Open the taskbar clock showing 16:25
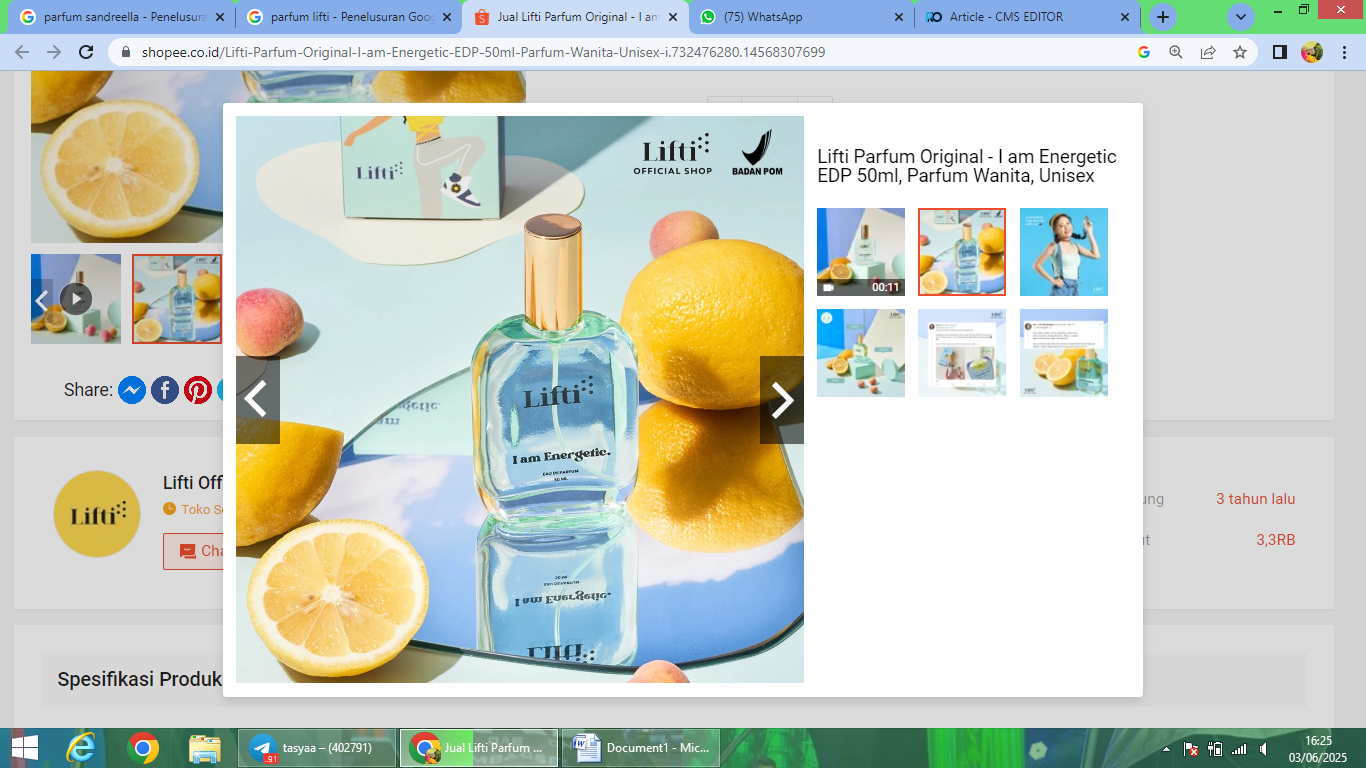This screenshot has width=1366, height=768. (x=1318, y=748)
